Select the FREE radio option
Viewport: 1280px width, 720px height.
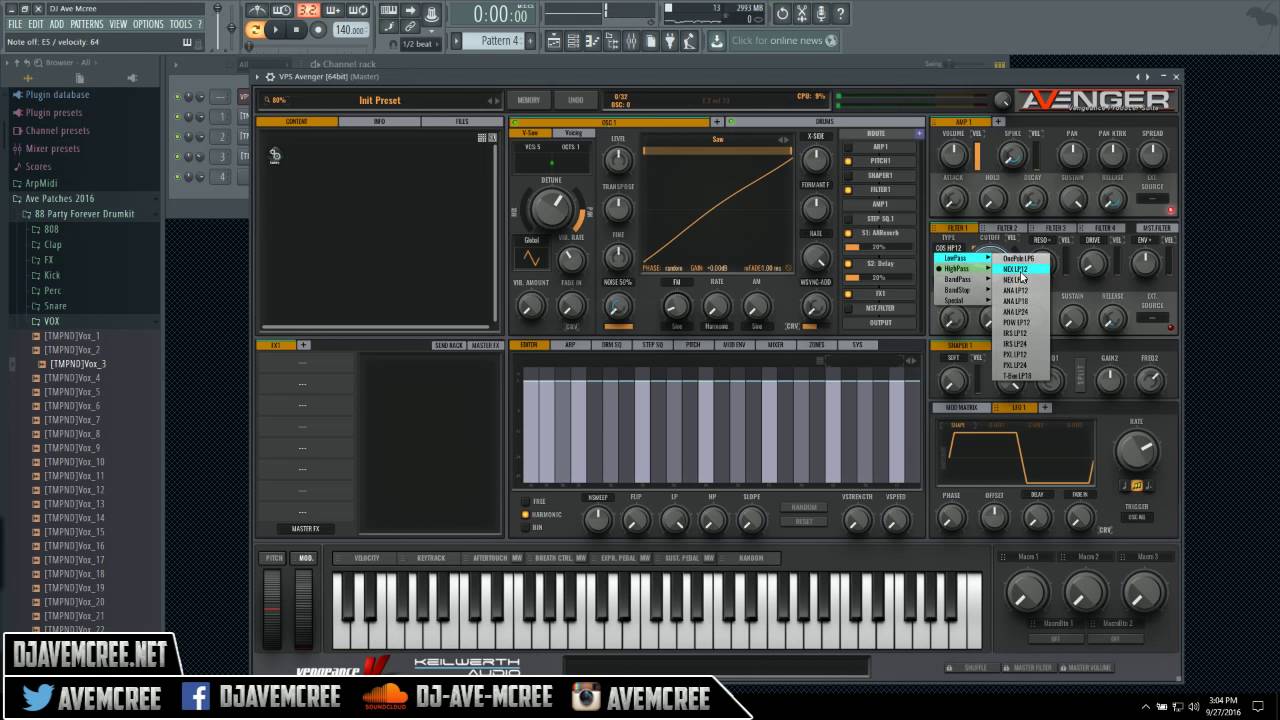coord(525,501)
